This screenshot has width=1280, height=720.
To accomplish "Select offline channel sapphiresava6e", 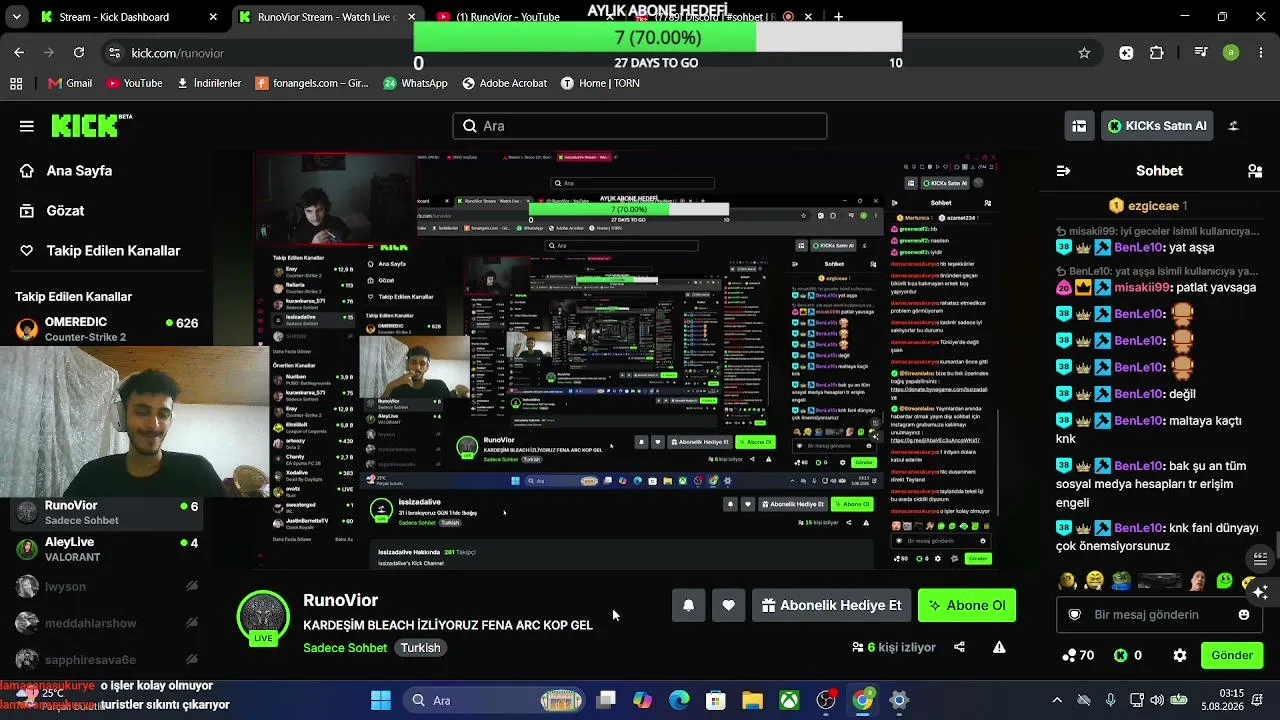I will 106,659.
